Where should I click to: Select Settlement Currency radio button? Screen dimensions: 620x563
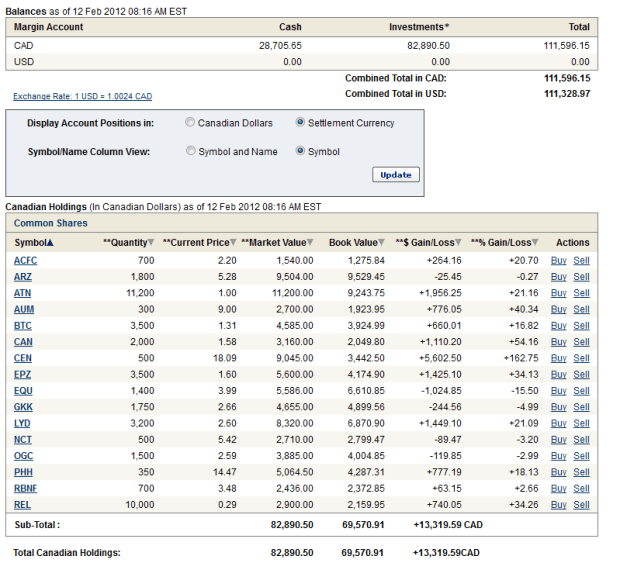click(x=300, y=123)
